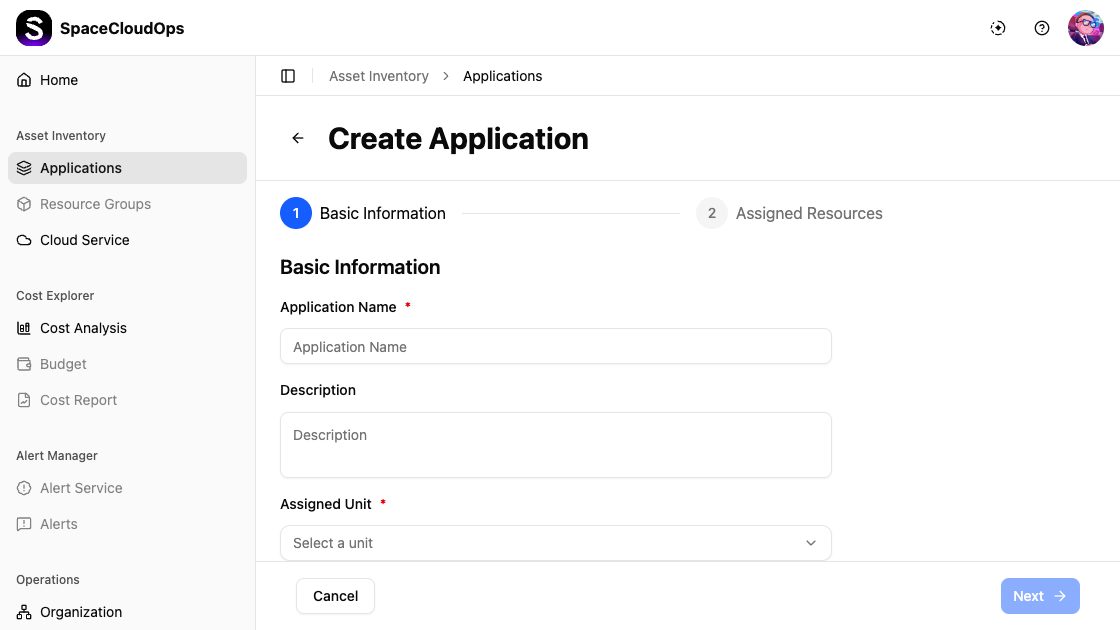
Task: Go to Home in sidebar
Action: (59, 80)
